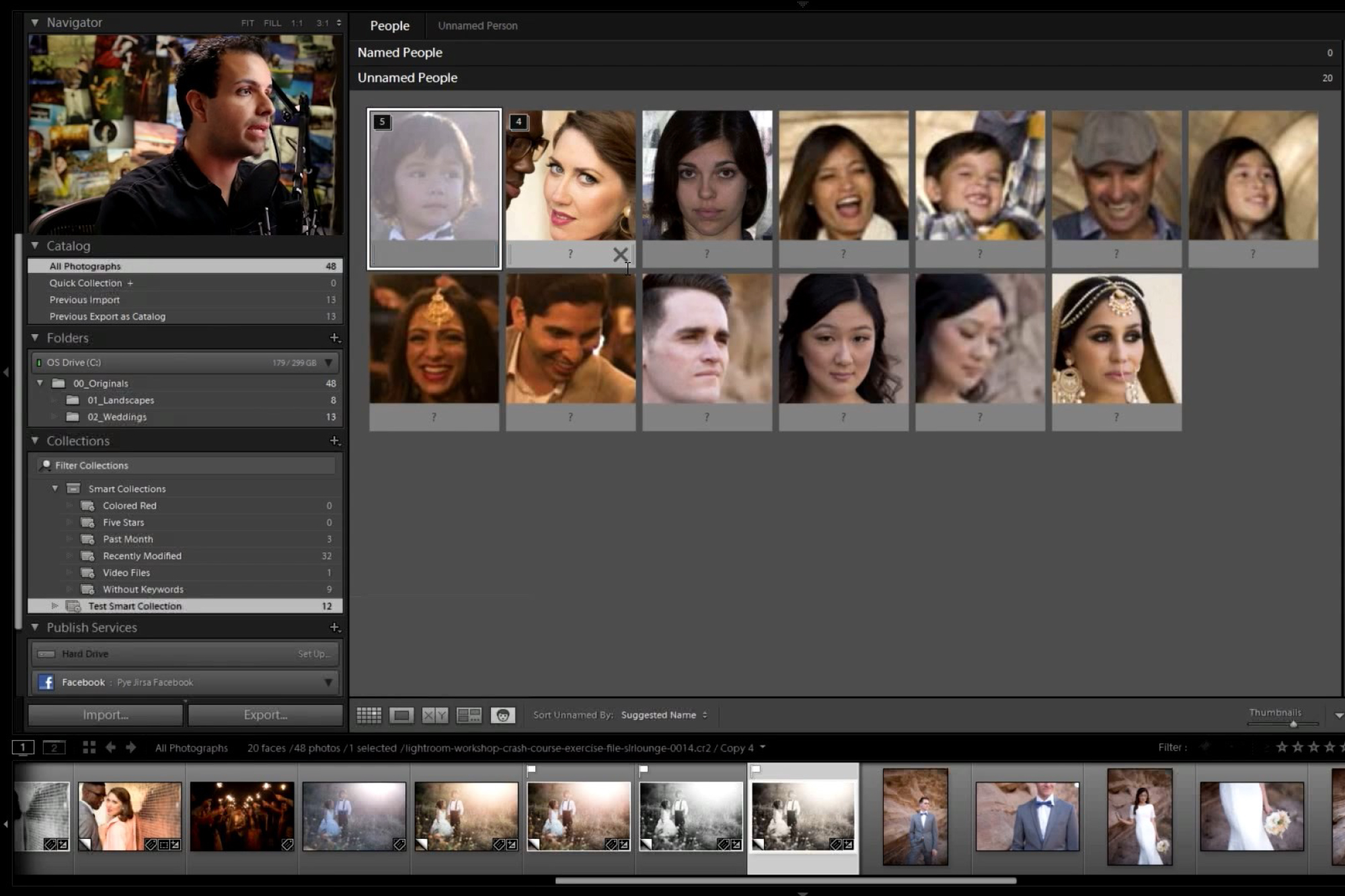Set Navigator zoom to 3:1
1345x896 pixels.
tap(322, 23)
